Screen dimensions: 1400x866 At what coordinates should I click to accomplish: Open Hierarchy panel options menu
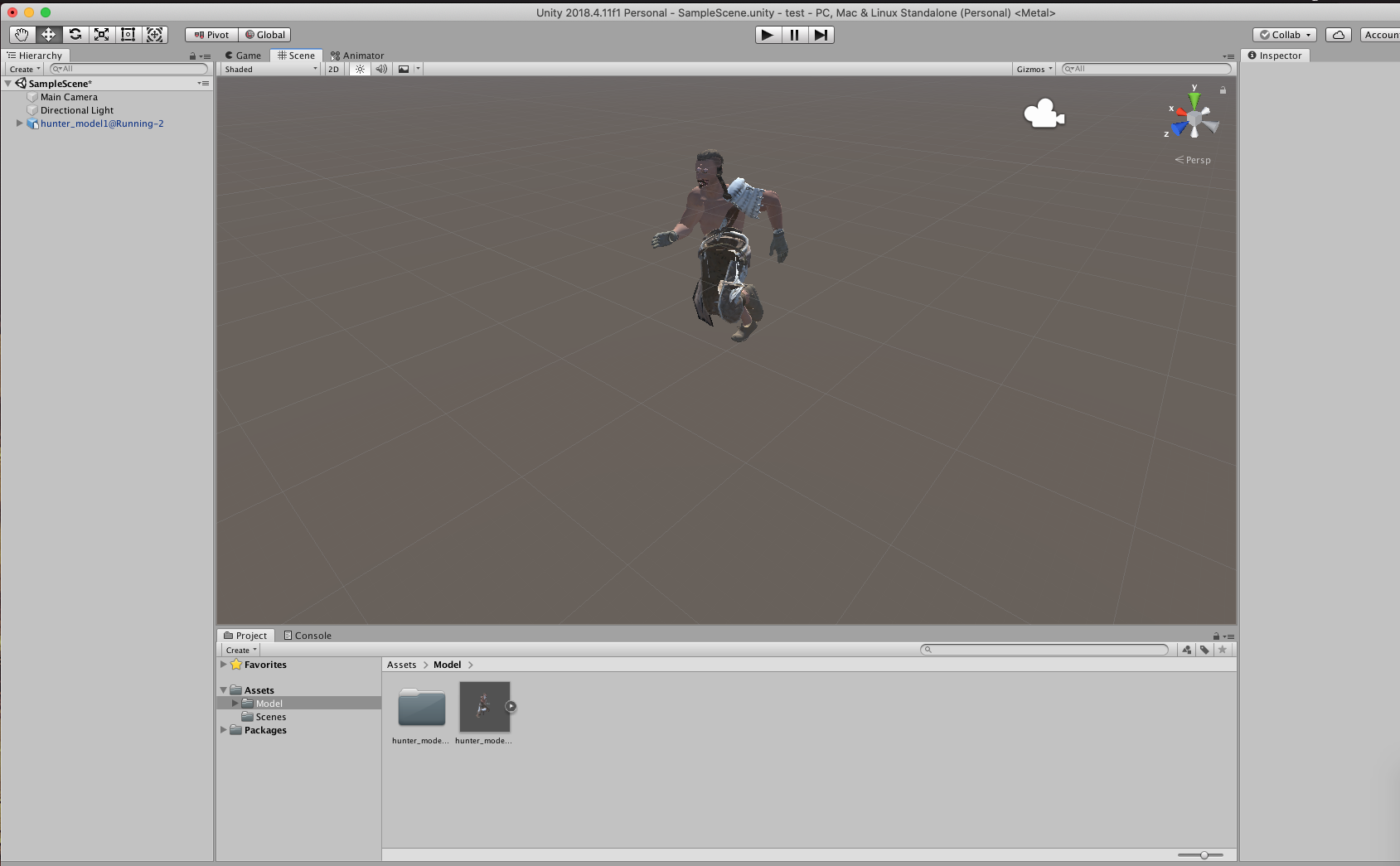(206, 56)
